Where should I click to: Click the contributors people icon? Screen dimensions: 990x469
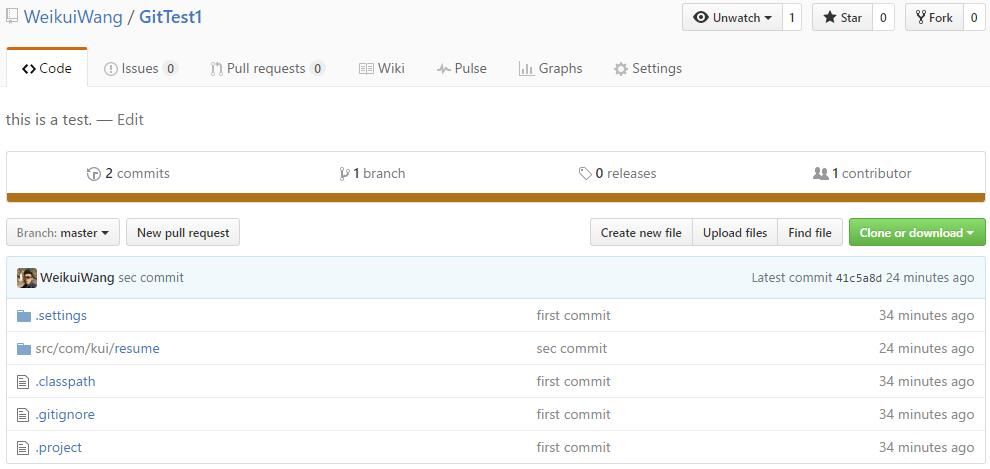point(821,174)
